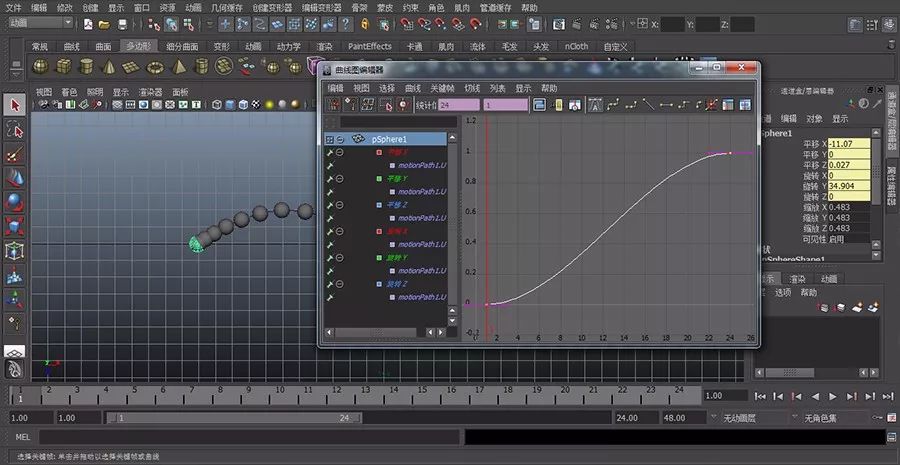Open the 创建 menu in main menu bar
Viewport: 900px width, 465px height.
[x=90, y=8]
